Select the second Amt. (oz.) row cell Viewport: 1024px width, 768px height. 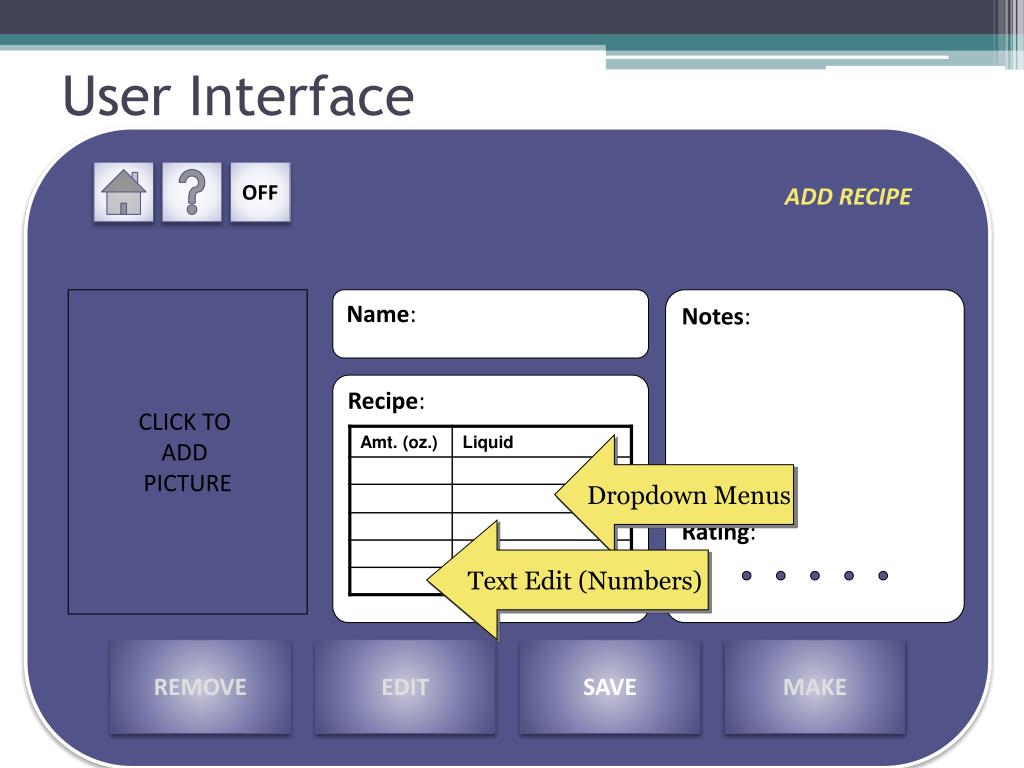400,498
